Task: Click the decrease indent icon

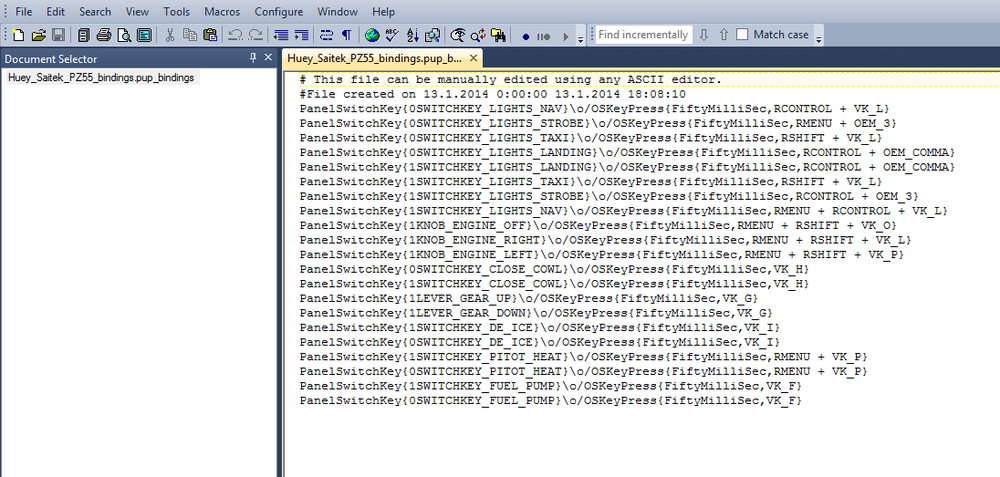Action: point(280,35)
